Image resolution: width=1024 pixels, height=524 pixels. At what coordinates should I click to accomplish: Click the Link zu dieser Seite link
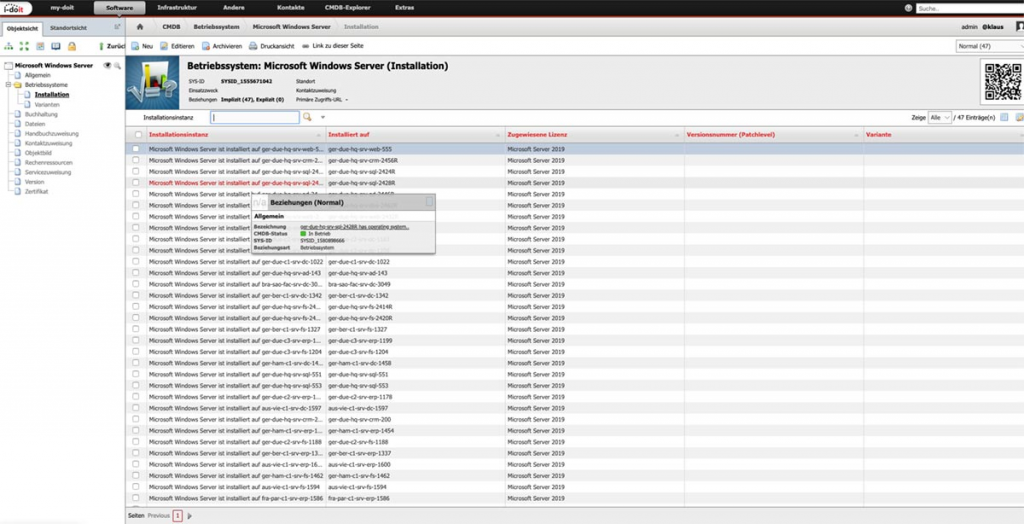click(x=335, y=46)
